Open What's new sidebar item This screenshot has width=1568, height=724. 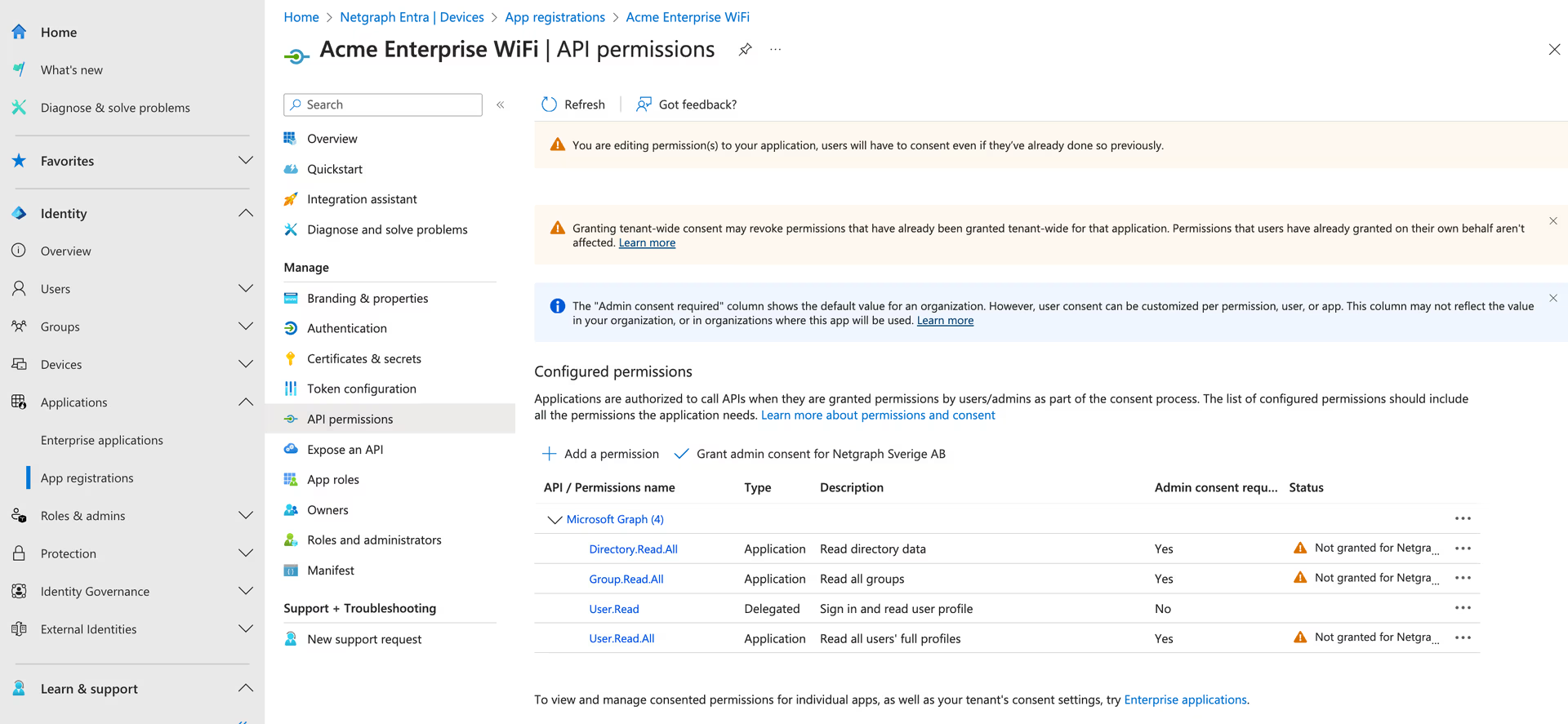pos(72,70)
